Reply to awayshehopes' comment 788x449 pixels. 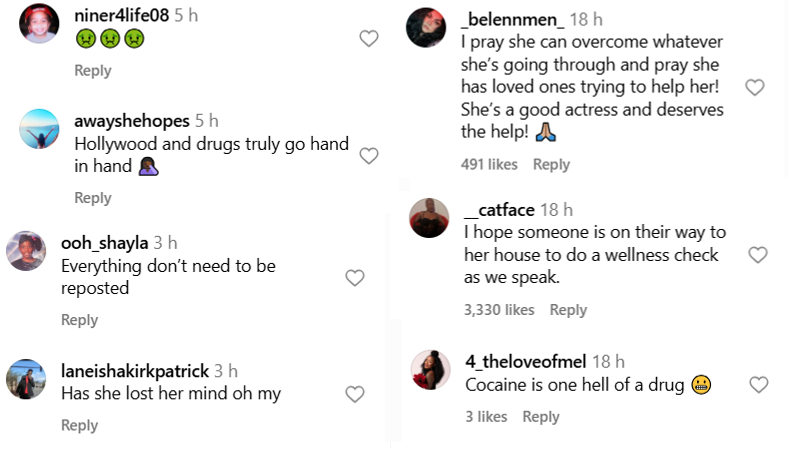(93, 198)
